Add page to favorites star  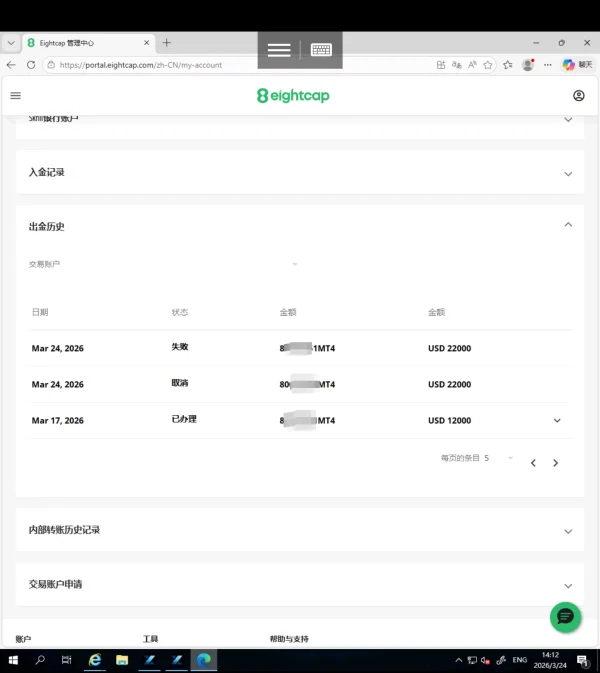click(488, 65)
